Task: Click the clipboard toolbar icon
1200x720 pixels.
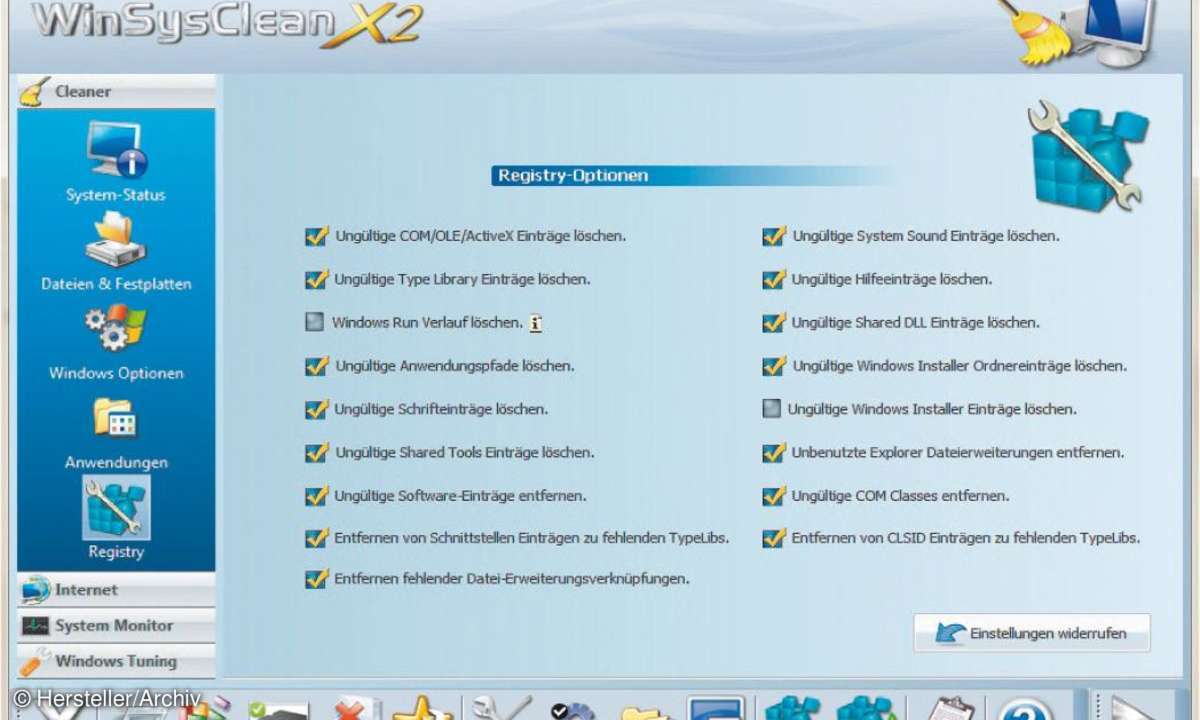Action: click(950, 707)
